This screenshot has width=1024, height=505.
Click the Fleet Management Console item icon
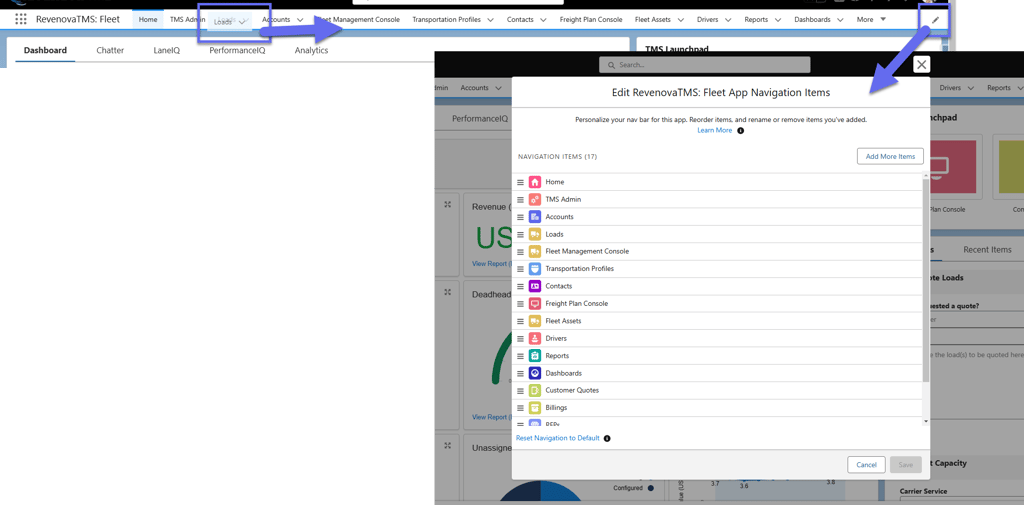[535, 252]
